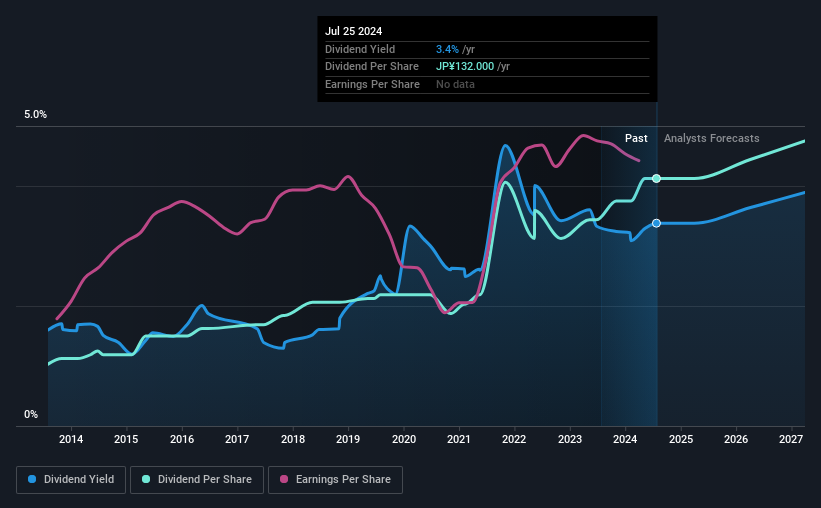821x508 pixels.
Task: Click the 'Dividend Yield' tooltip row label
Action: [x=360, y=49]
